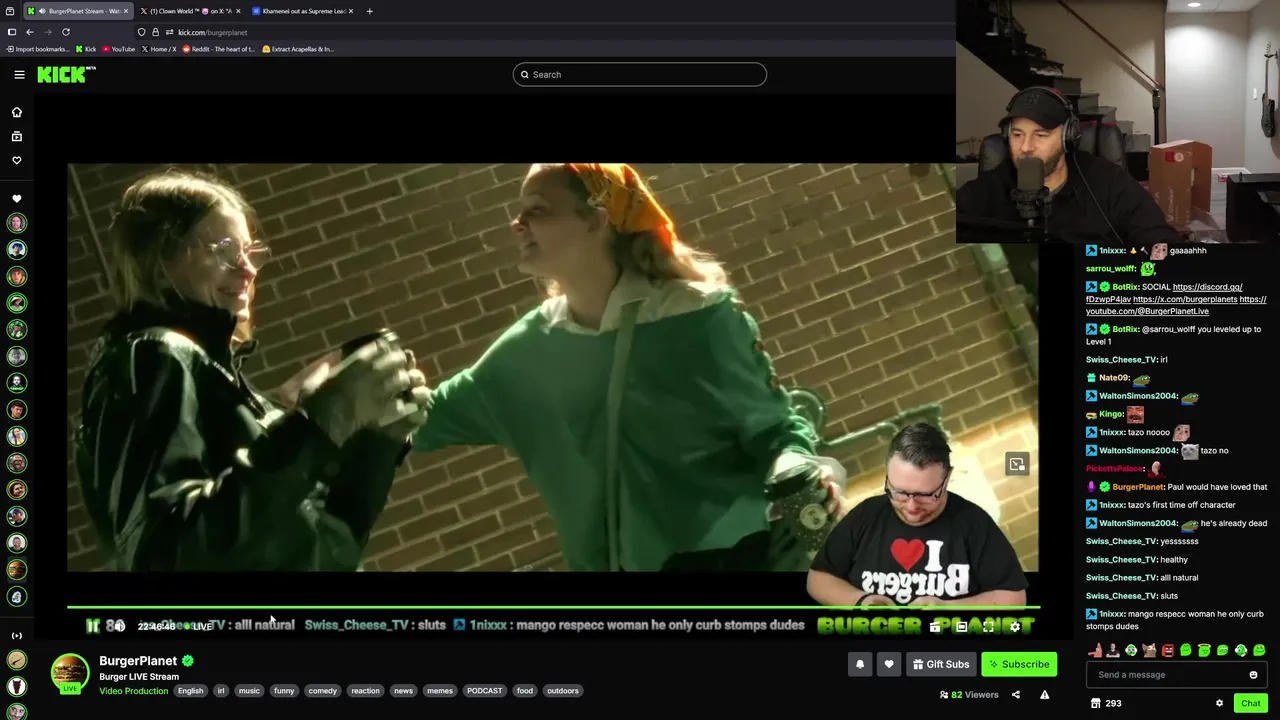Select the BurgerPlanet Stream browser tab
Image resolution: width=1280 pixels, height=720 pixels.
(x=77, y=11)
